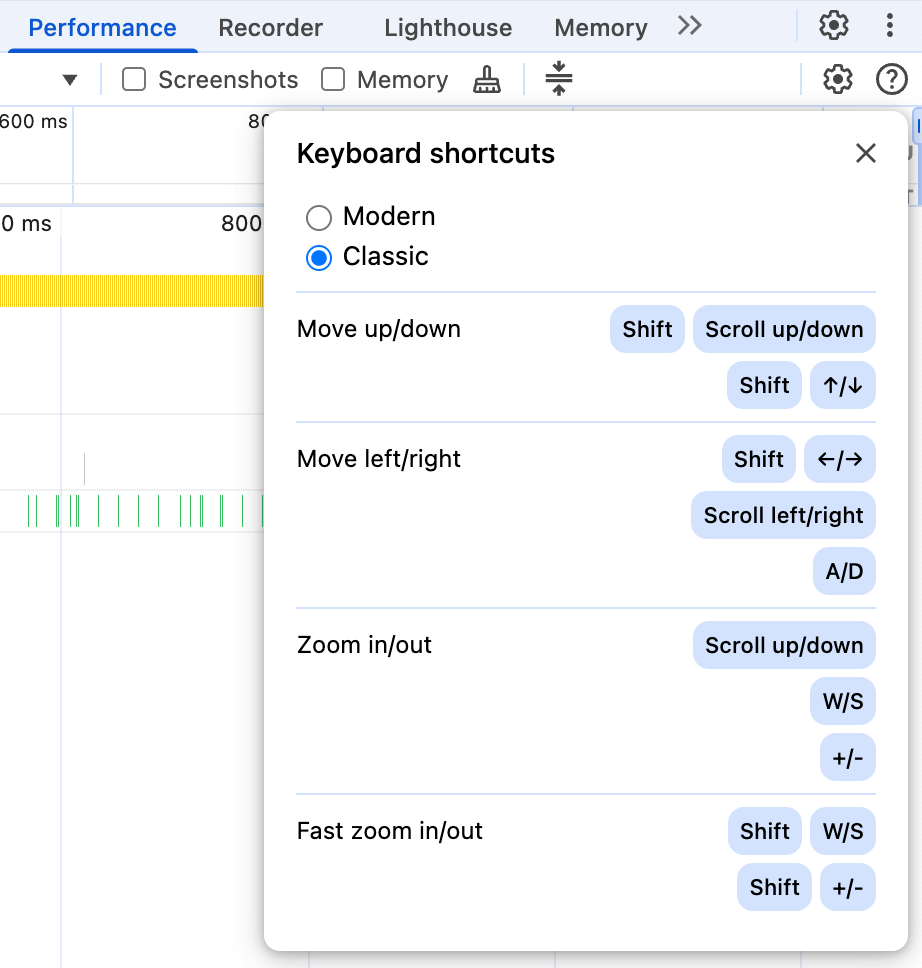922x968 pixels.
Task: Click the Scroll left/right shortcut badge
Action: click(x=782, y=515)
